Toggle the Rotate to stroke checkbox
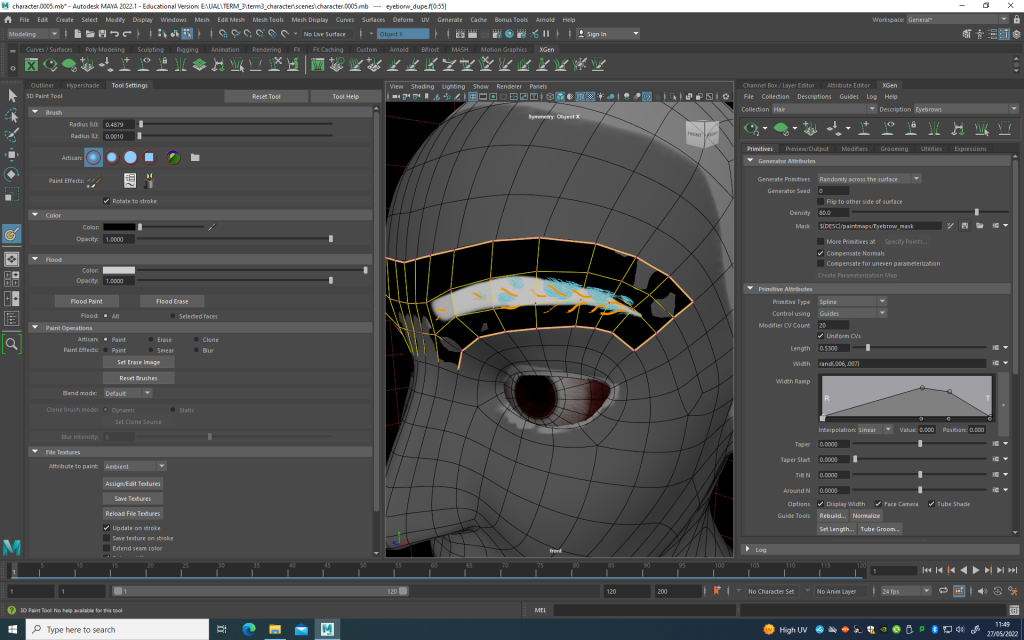This screenshot has width=1024, height=640. [106, 201]
